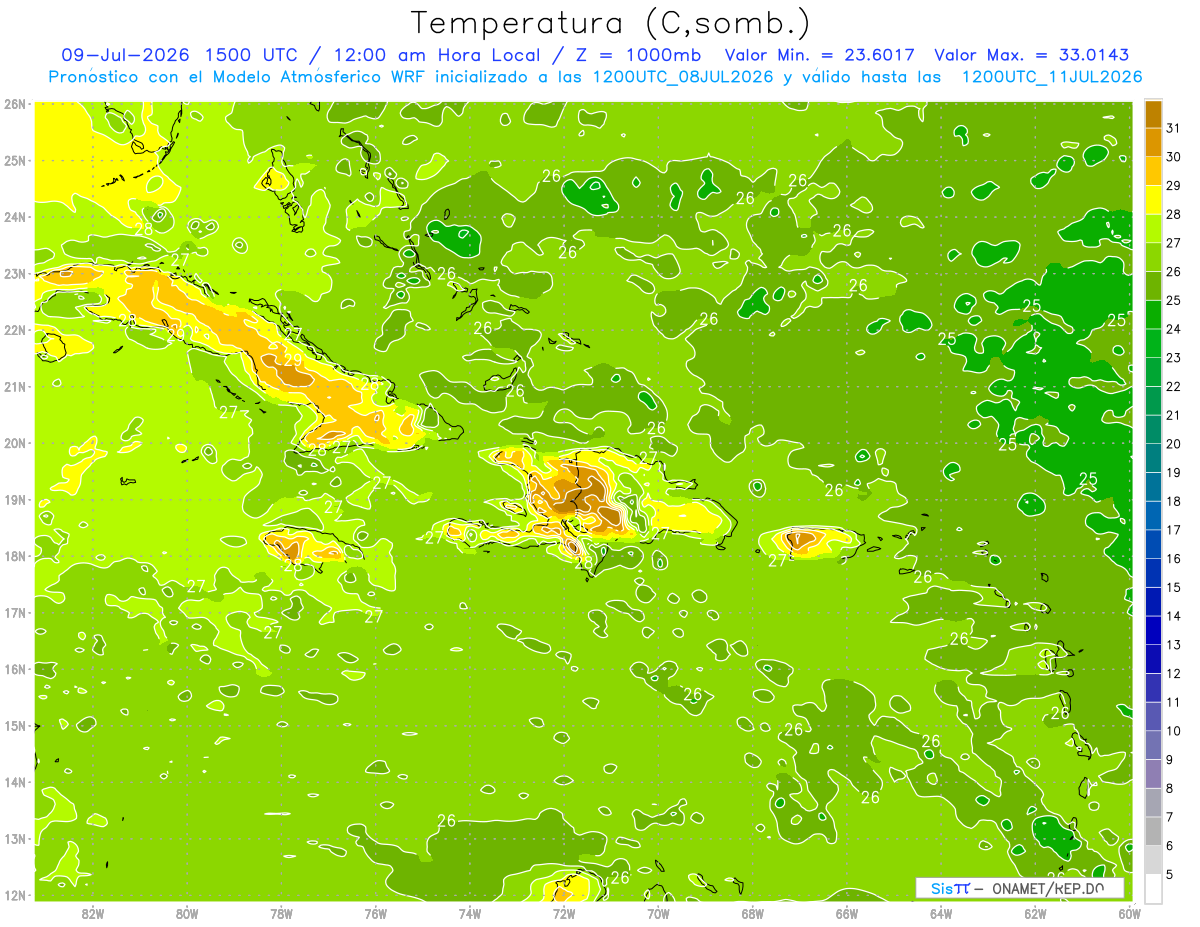Click the "16N" latitude label
1200x927 pixels.
coord(14,669)
